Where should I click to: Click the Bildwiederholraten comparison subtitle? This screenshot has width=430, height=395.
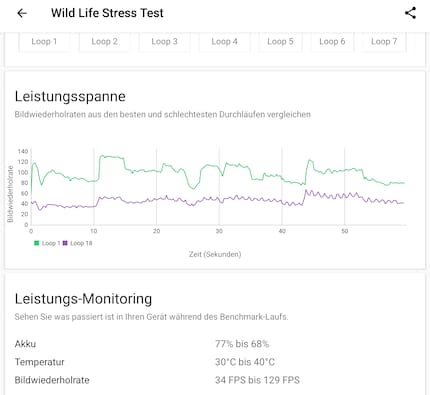tap(163, 114)
